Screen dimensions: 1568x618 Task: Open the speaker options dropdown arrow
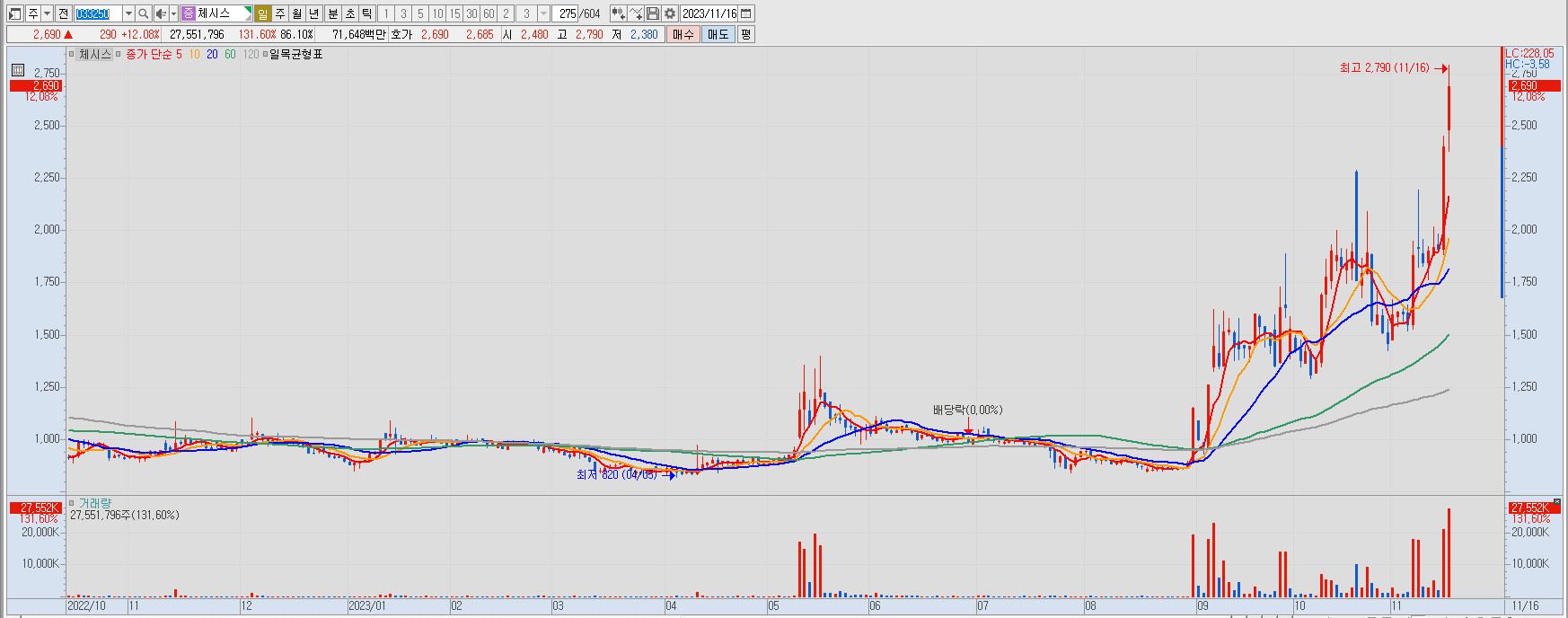click(x=173, y=13)
